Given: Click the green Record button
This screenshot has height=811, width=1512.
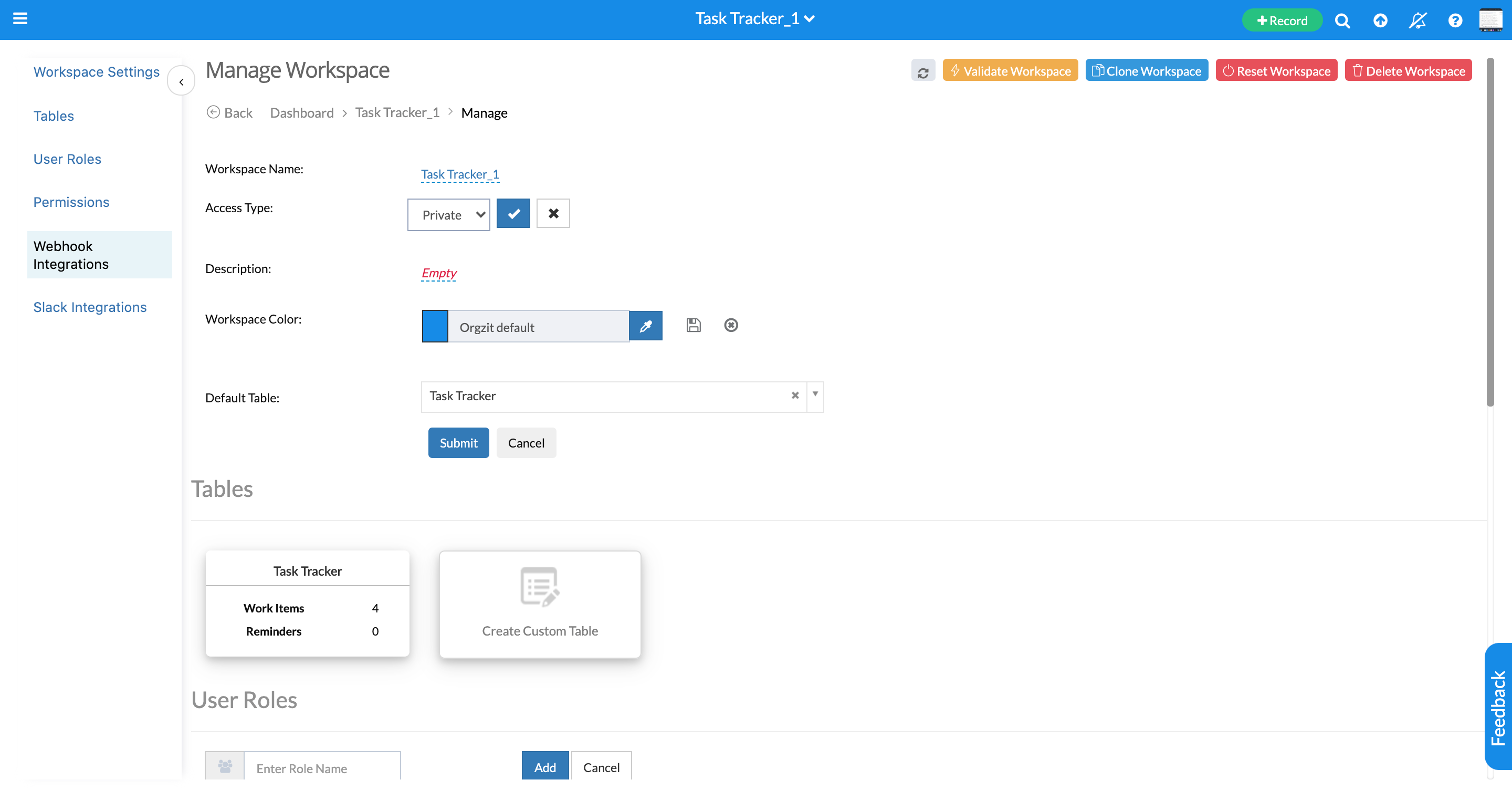Looking at the screenshot, I should (x=1282, y=20).
